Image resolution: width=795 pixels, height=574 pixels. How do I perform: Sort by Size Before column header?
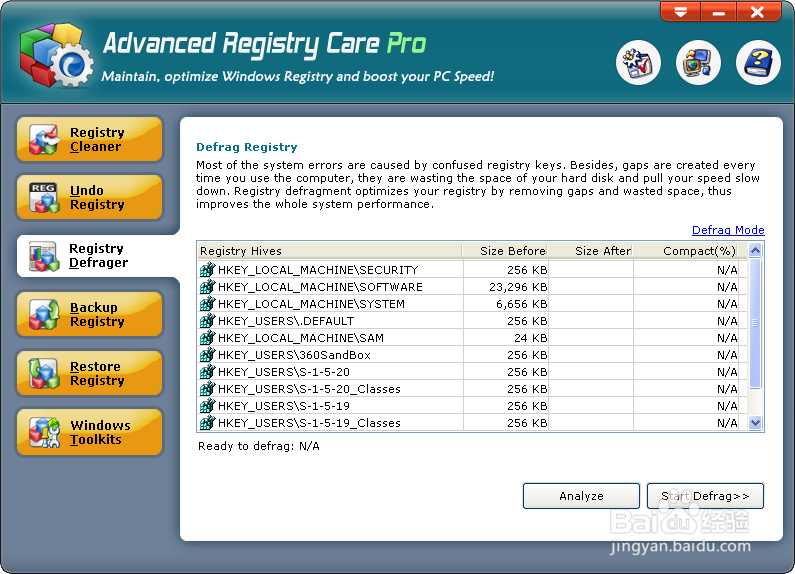pyautogui.click(x=505, y=251)
